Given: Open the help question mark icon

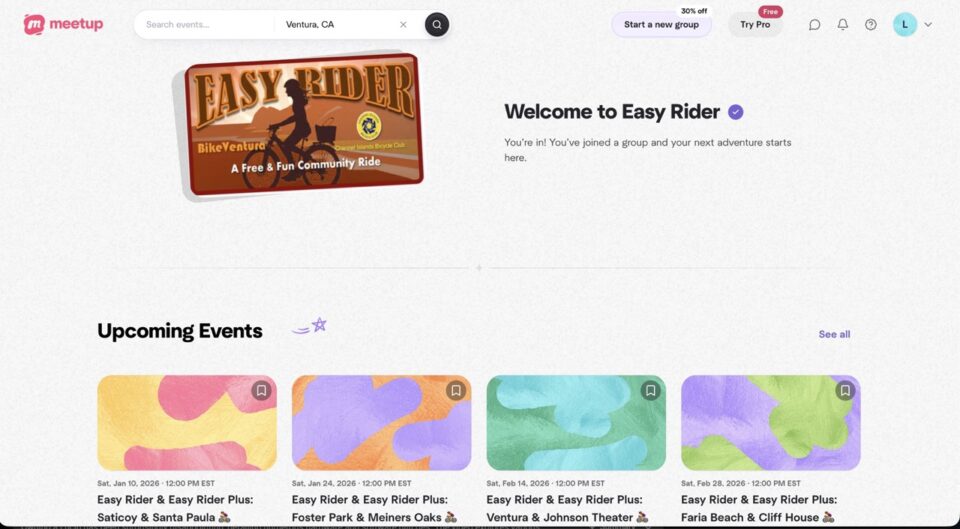Looking at the screenshot, I should tap(871, 24).
